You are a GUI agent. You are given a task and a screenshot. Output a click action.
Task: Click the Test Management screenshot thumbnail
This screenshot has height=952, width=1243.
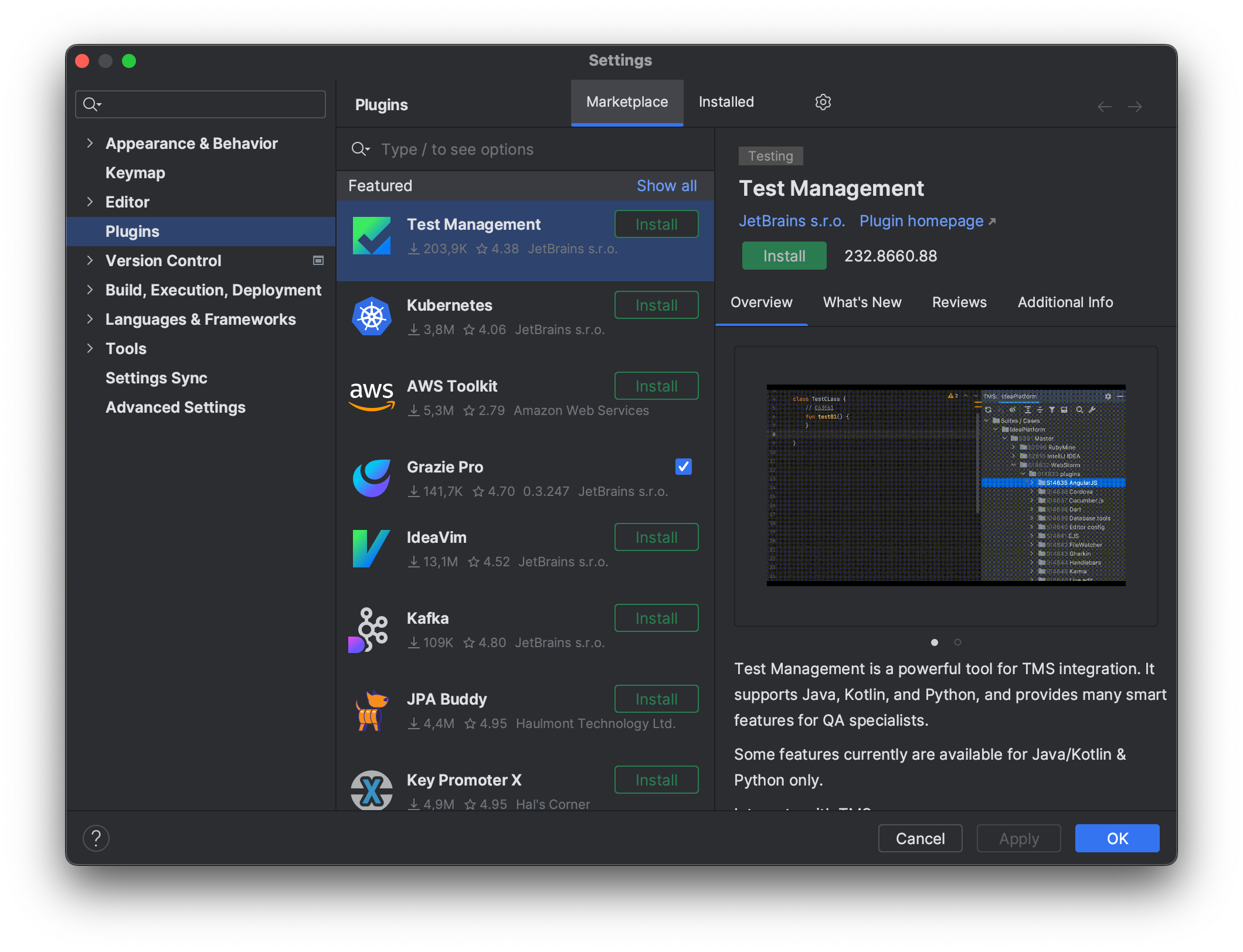click(x=946, y=485)
